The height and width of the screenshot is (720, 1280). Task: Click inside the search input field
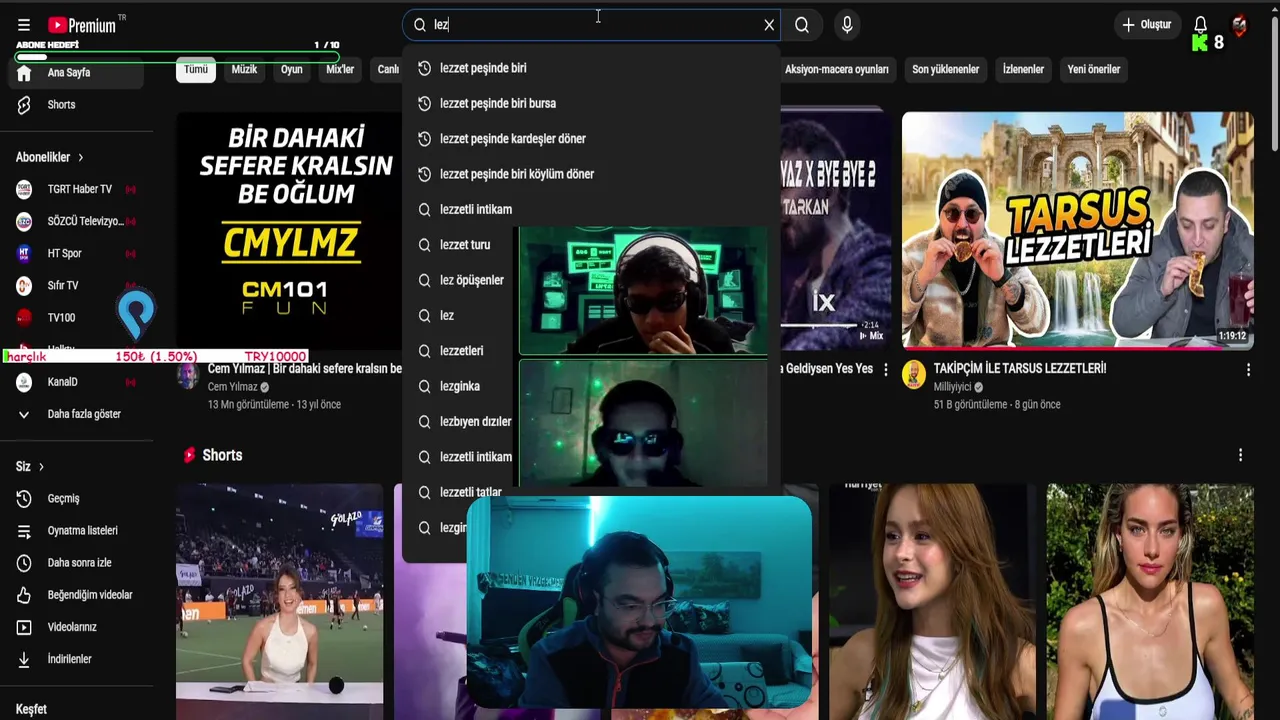point(590,25)
